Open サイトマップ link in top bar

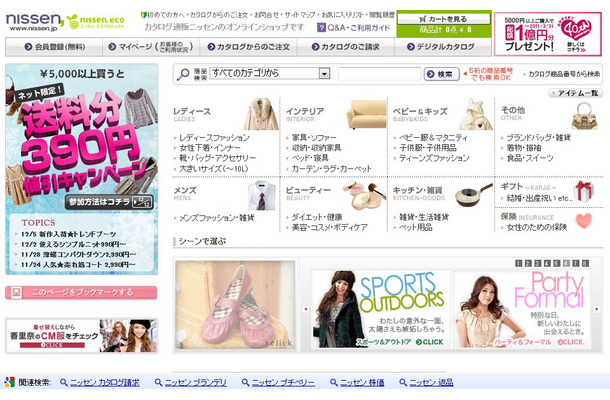[300, 15]
